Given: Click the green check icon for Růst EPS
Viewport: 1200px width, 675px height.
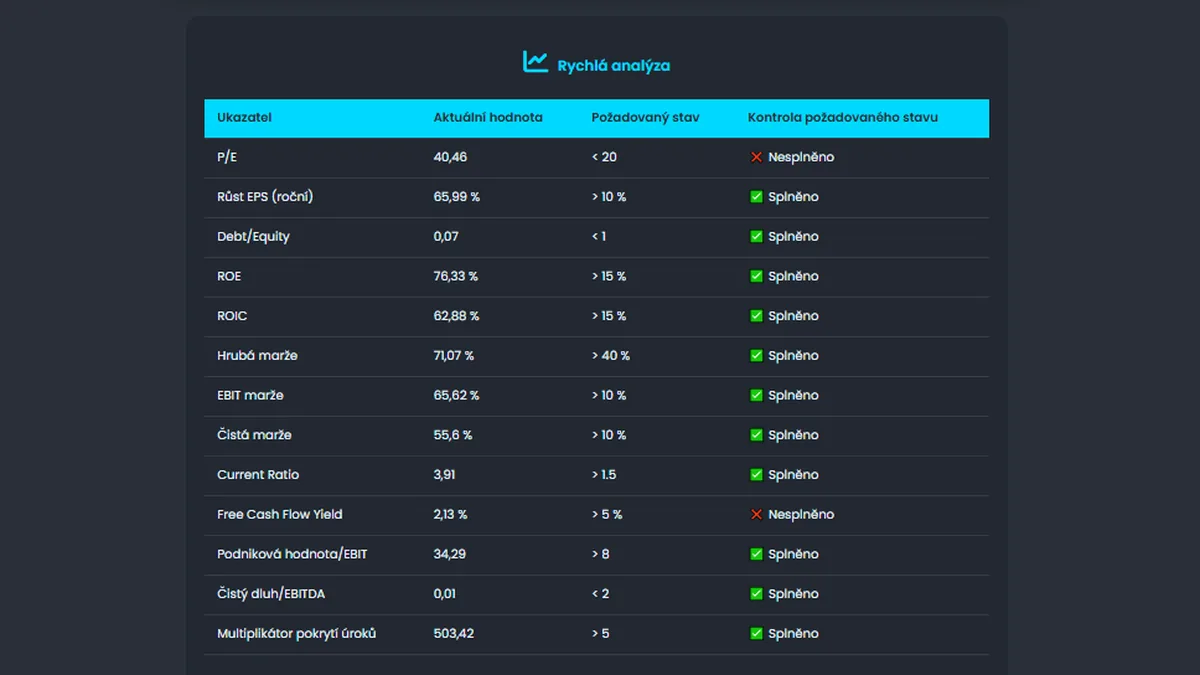Looking at the screenshot, I should (x=757, y=197).
